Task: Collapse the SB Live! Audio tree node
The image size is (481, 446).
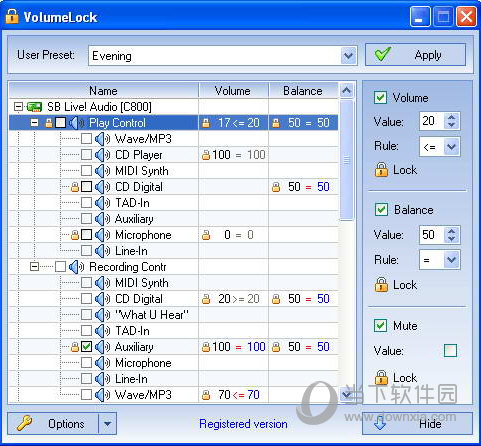Action: [19, 107]
